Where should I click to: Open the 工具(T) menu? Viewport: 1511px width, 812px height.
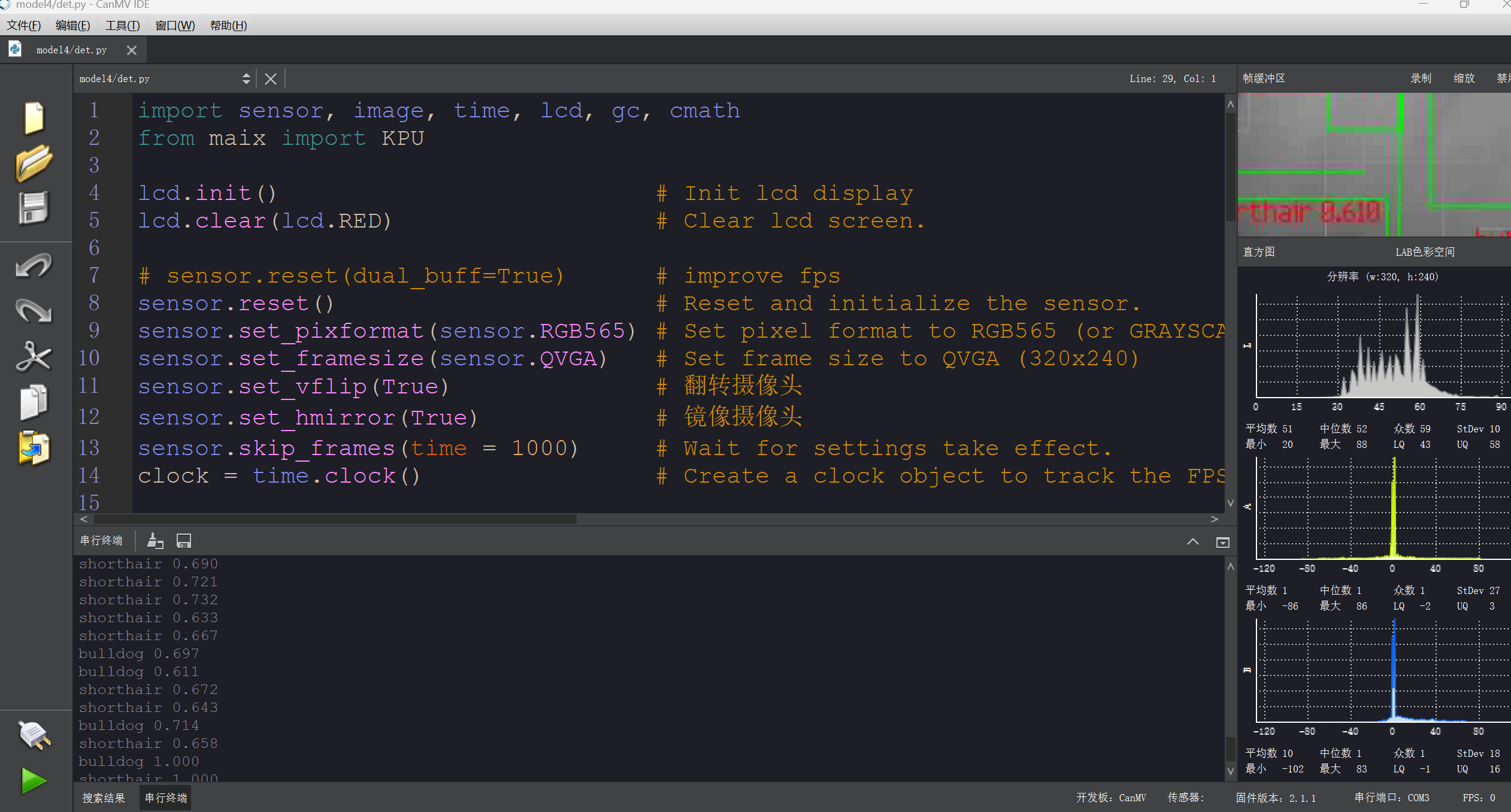(122, 25)
